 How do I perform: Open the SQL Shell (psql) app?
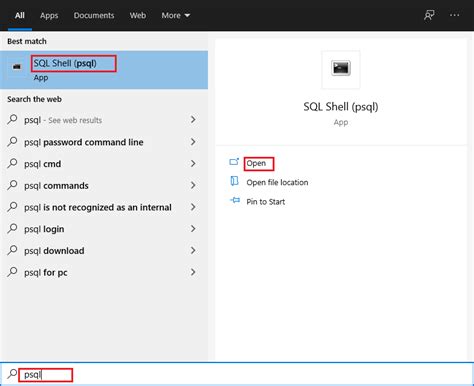pyautogui.click(x=256, y=163)
